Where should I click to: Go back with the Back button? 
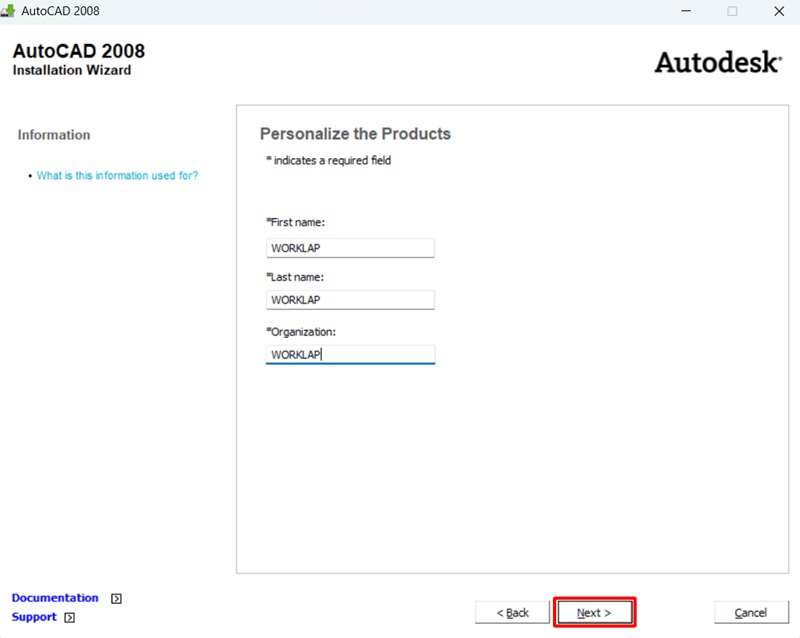[512, 612]
